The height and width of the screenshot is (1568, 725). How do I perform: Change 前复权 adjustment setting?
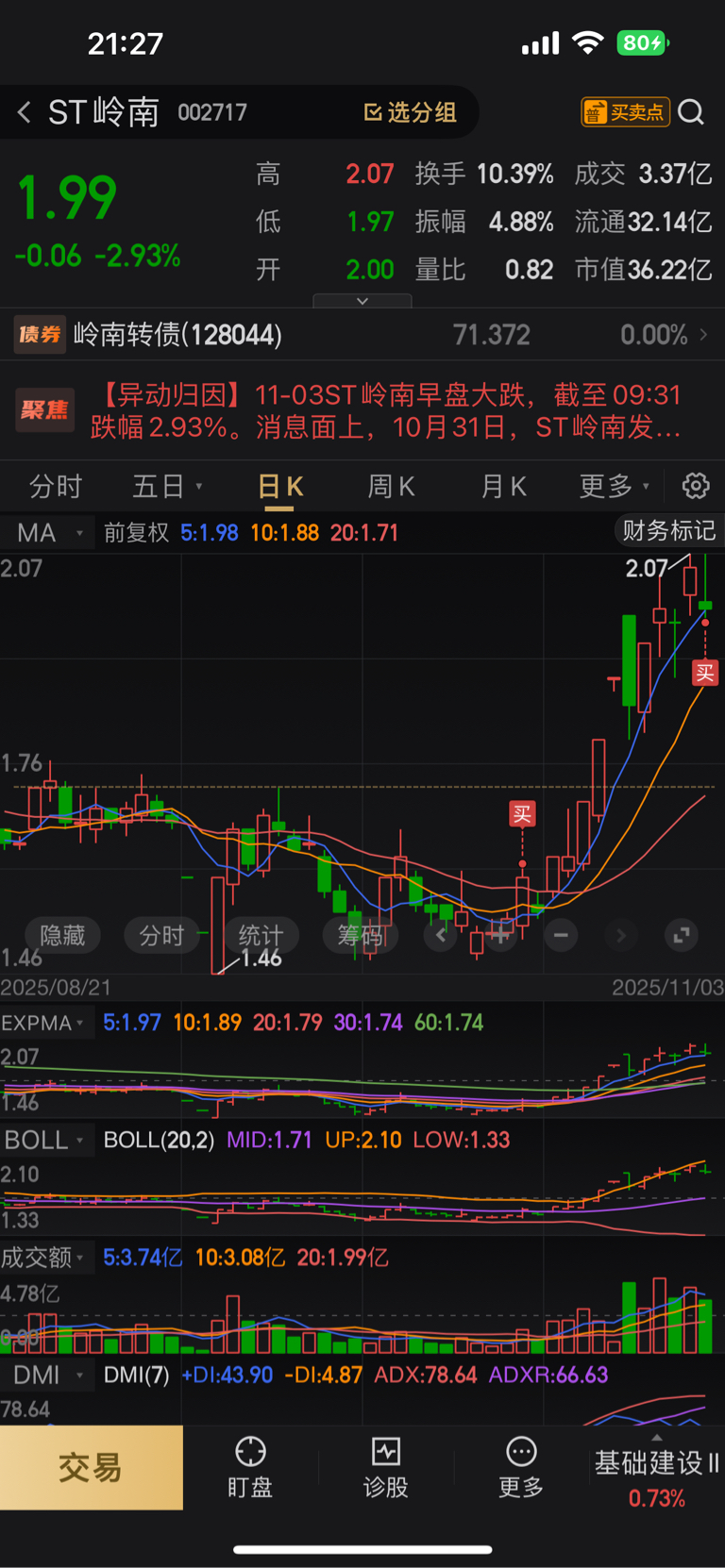pyautogui.click(x=136, y=533)
